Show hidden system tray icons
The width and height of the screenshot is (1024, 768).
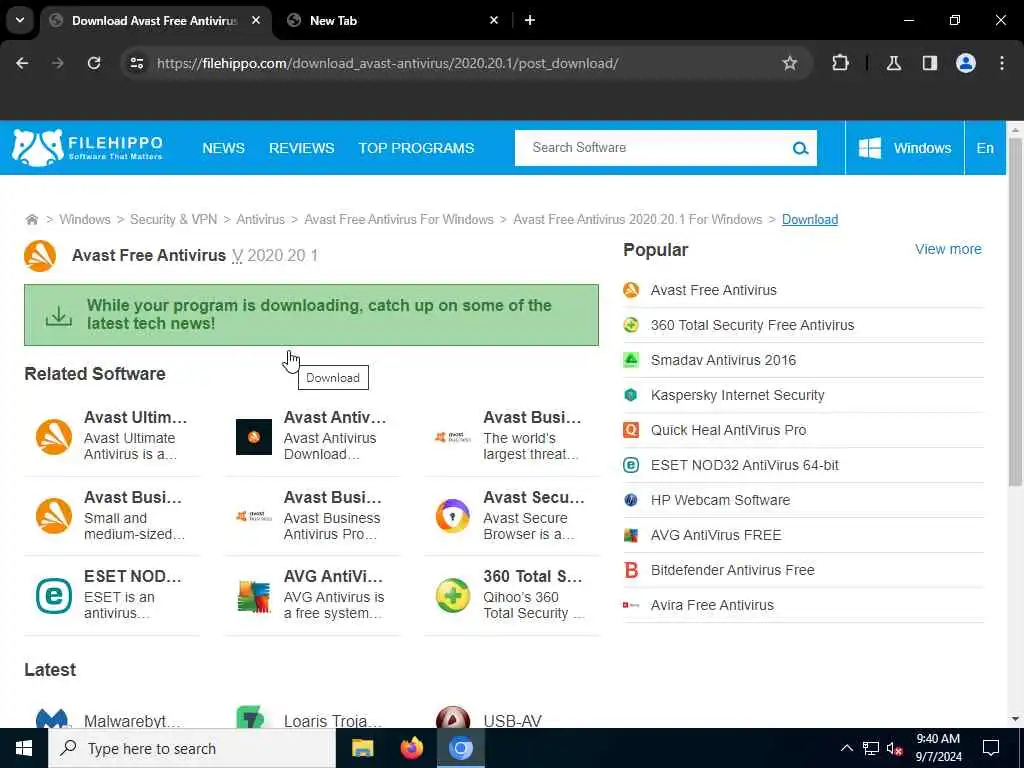[x=846, y=748]
